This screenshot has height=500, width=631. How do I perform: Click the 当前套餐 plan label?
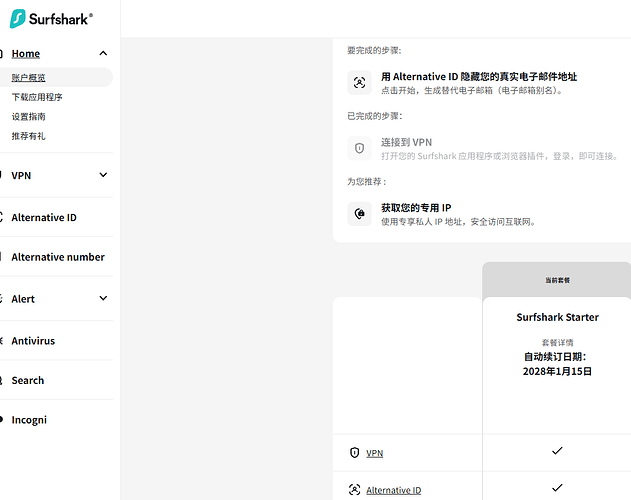(557, 280)
